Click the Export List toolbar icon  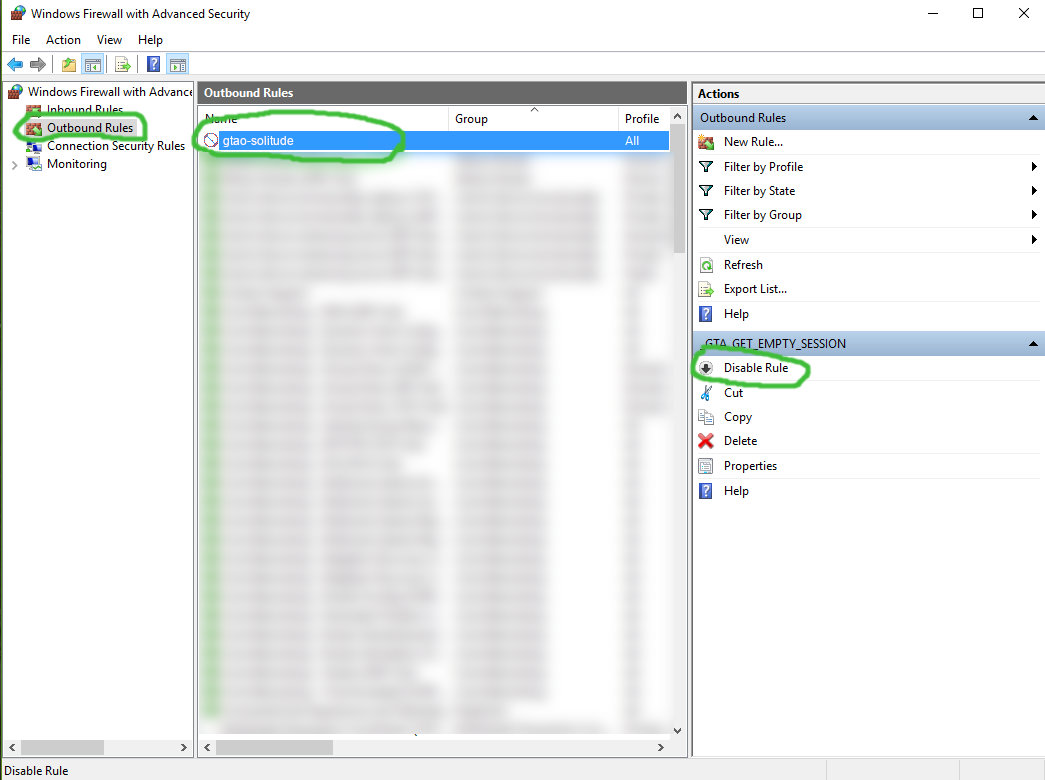coord(123,65)
